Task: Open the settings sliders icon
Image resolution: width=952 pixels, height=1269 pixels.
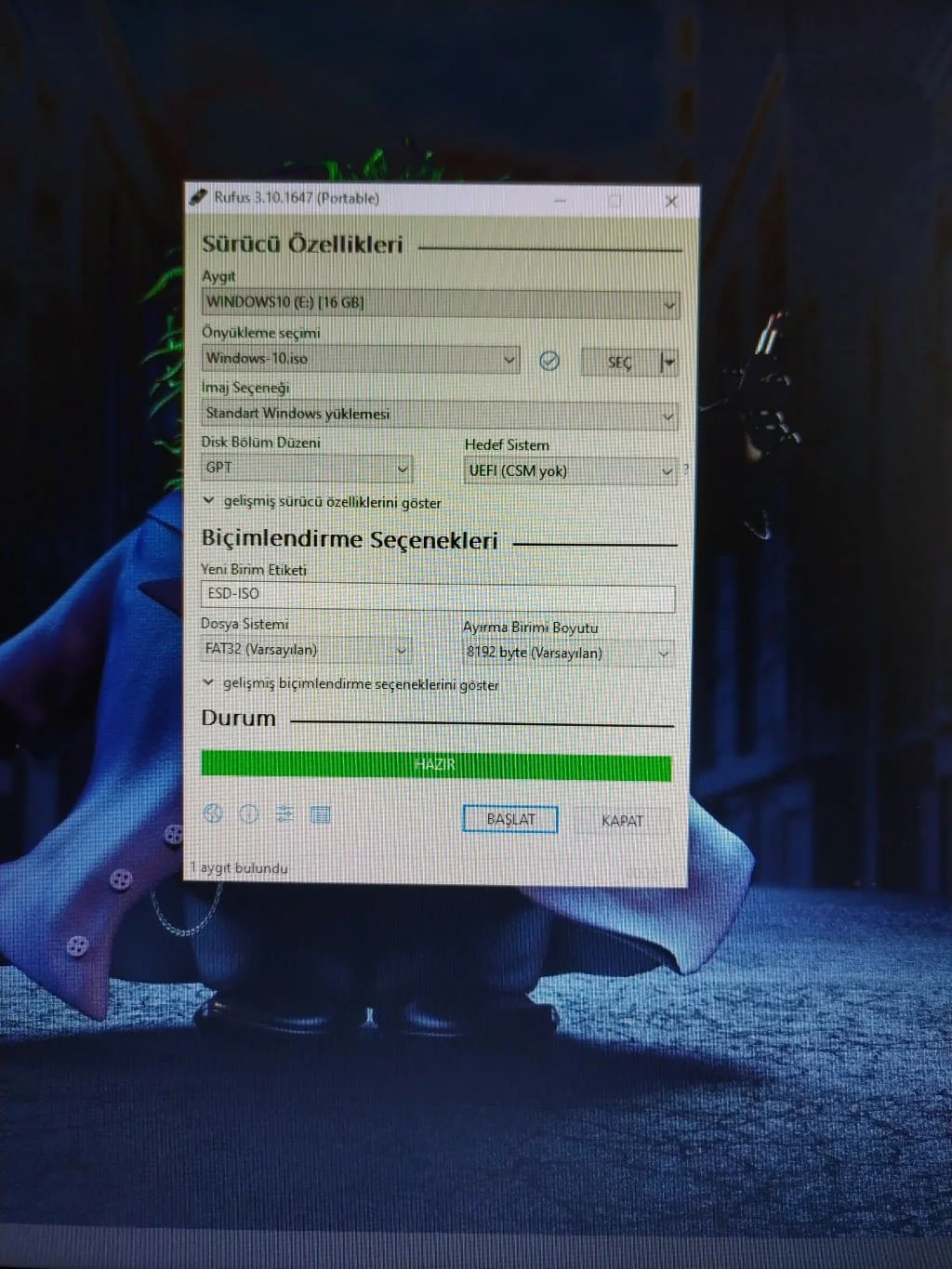Action: (284, 814)
